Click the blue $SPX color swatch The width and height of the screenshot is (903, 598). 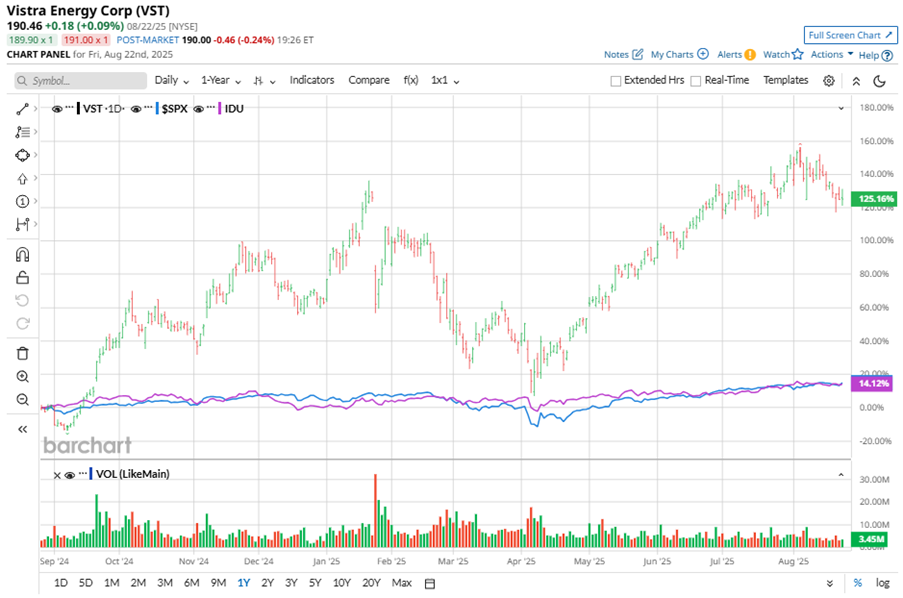coord(157,108)
